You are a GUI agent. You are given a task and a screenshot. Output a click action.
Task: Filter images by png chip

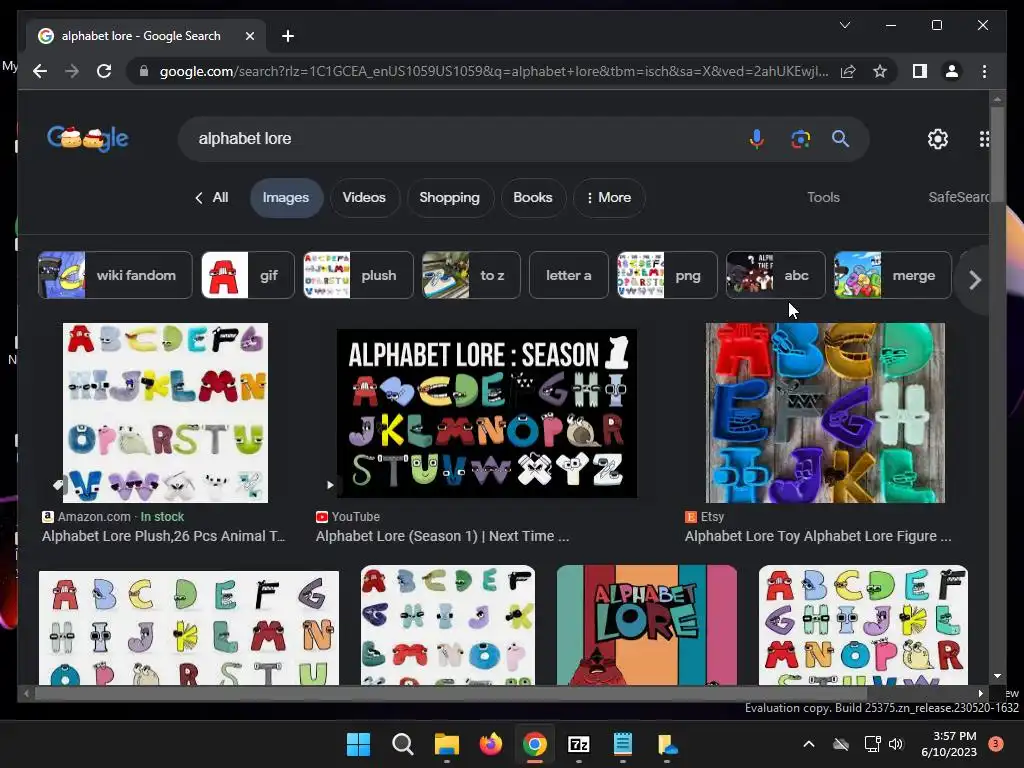pyautogui.click(x=667, y=275)
